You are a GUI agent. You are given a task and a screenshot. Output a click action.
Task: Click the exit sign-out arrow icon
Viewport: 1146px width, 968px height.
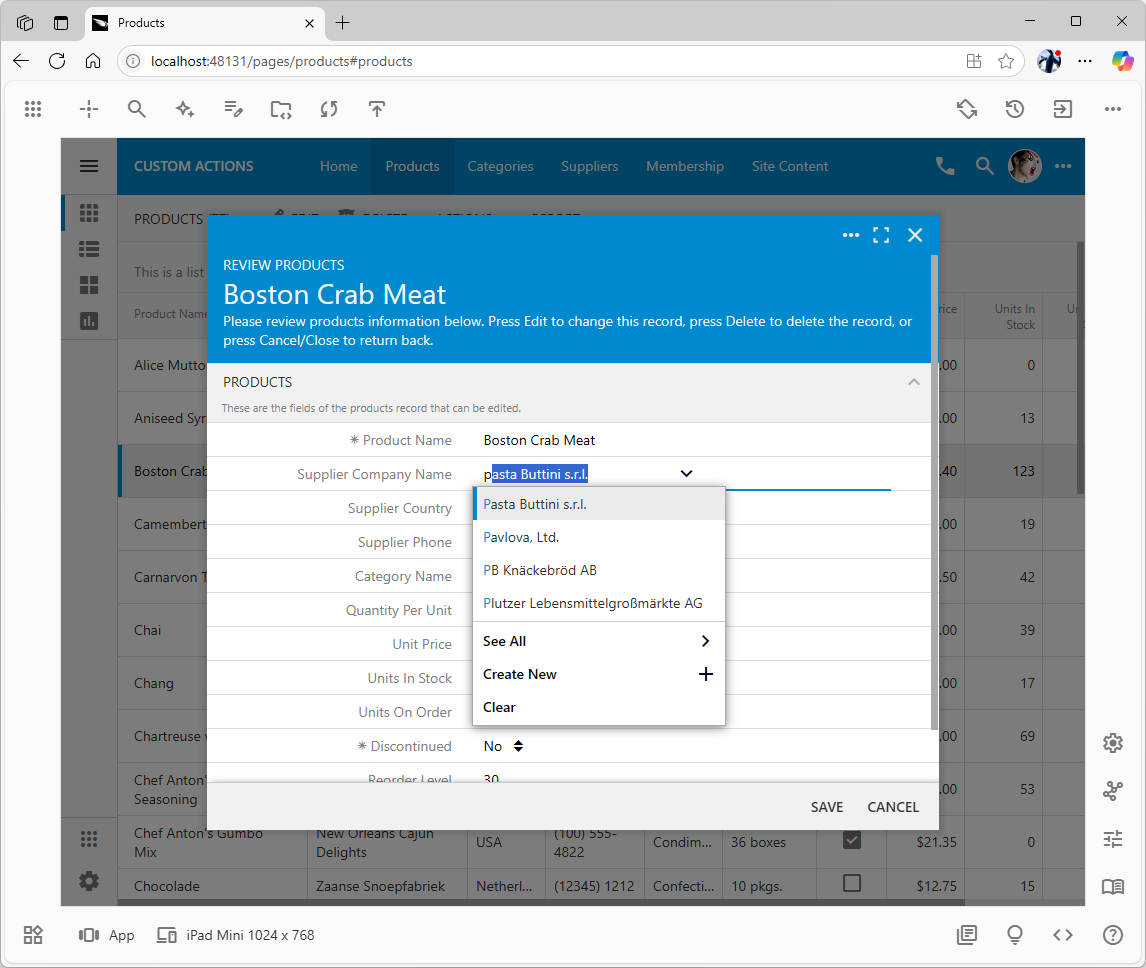[x=1062, y=109]
